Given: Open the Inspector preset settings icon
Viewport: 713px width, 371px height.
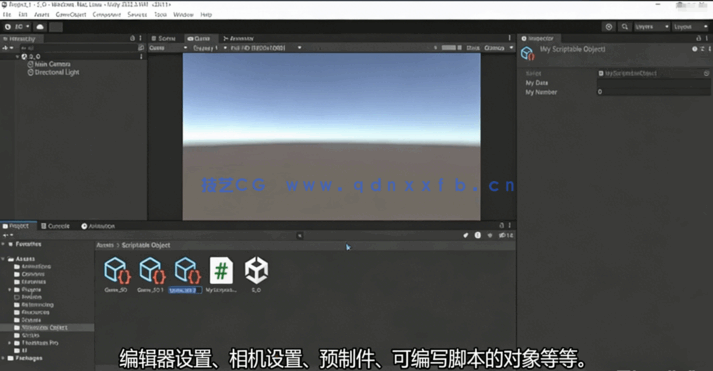Looking at the screenshot, I should pyautogui.click(x=703, y=49).
